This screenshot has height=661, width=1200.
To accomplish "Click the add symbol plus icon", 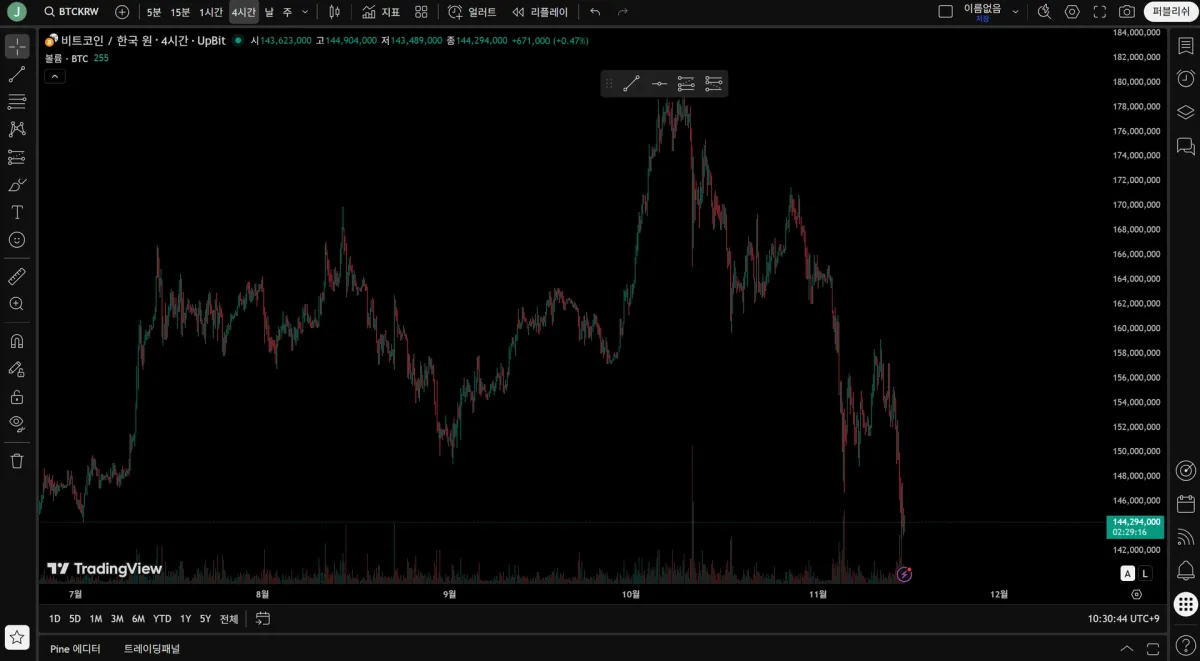I will point(122,12).
